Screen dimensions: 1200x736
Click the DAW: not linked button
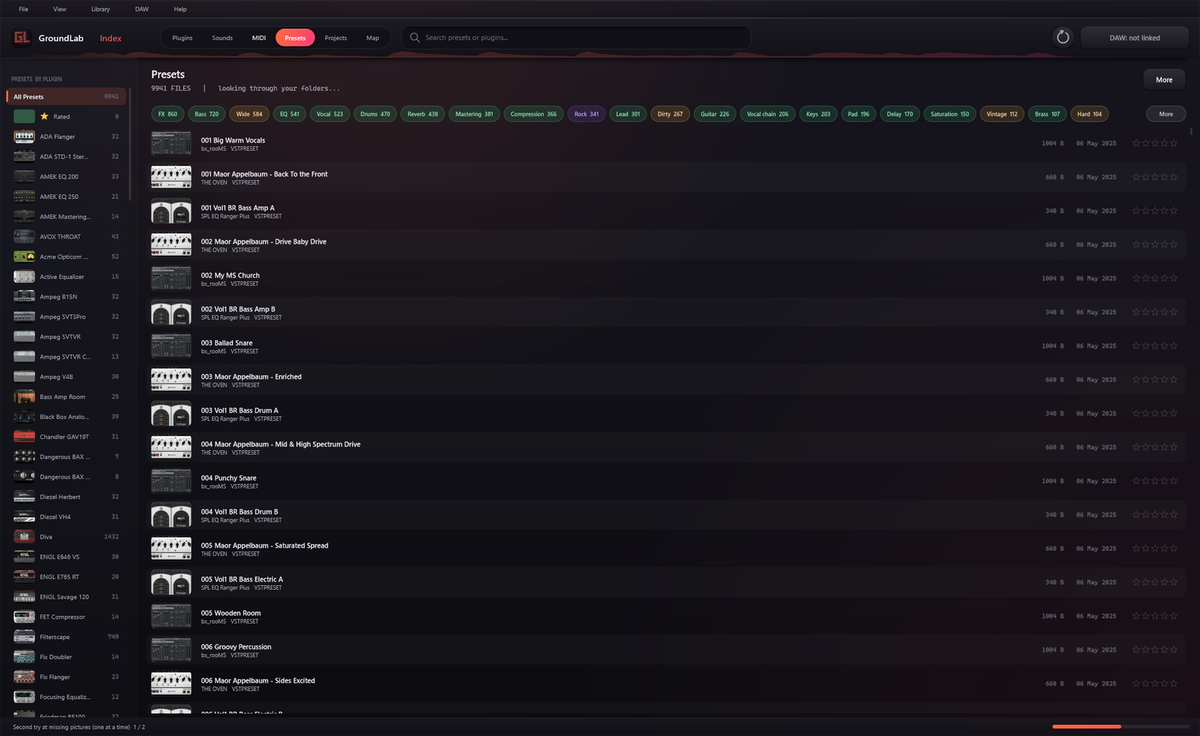(1135, 38)
